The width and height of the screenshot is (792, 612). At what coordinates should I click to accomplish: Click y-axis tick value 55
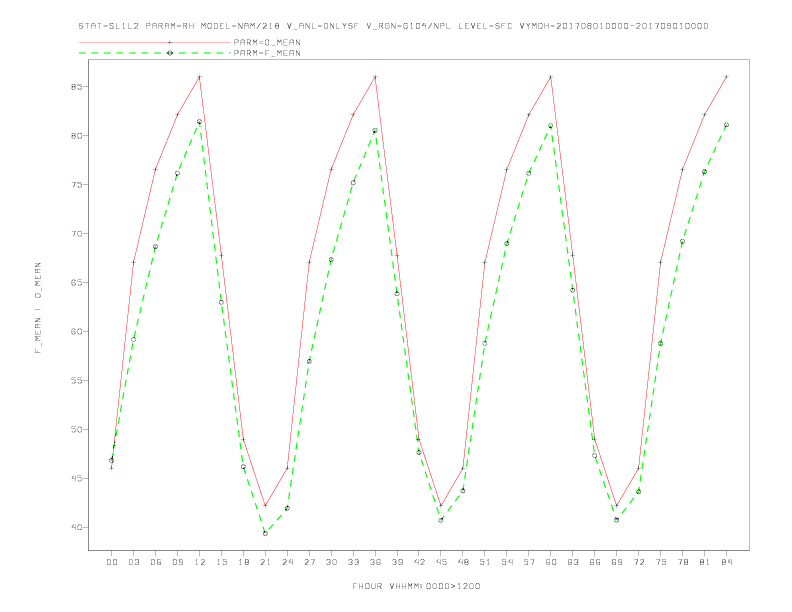click(x=76, y=381)
